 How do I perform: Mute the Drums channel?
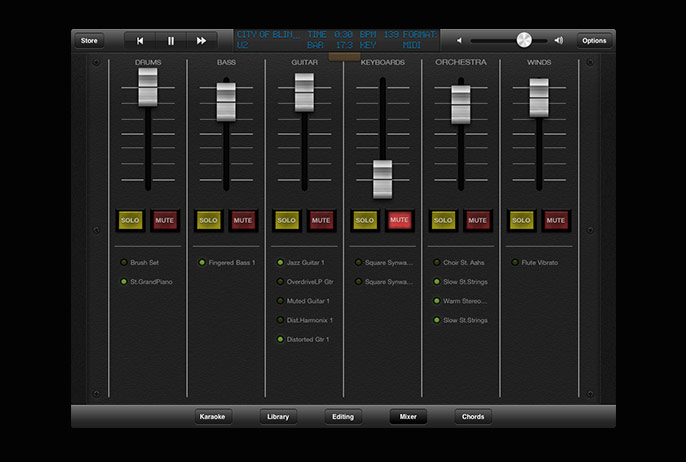tap(164, 220)
